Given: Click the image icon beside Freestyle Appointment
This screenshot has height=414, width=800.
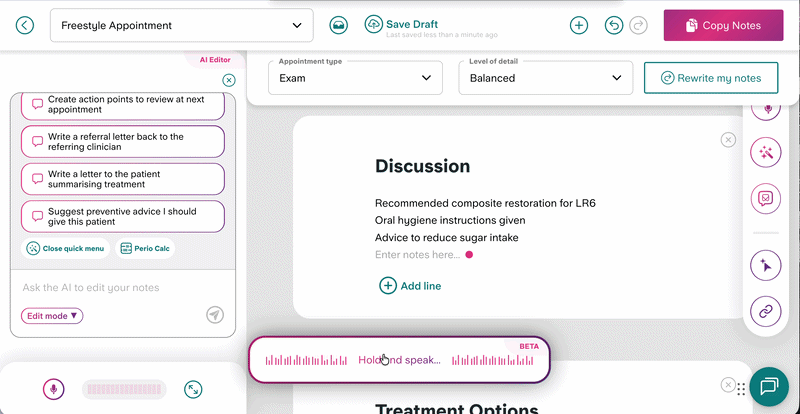Looking at the screenshot, I should pos(339,26).
